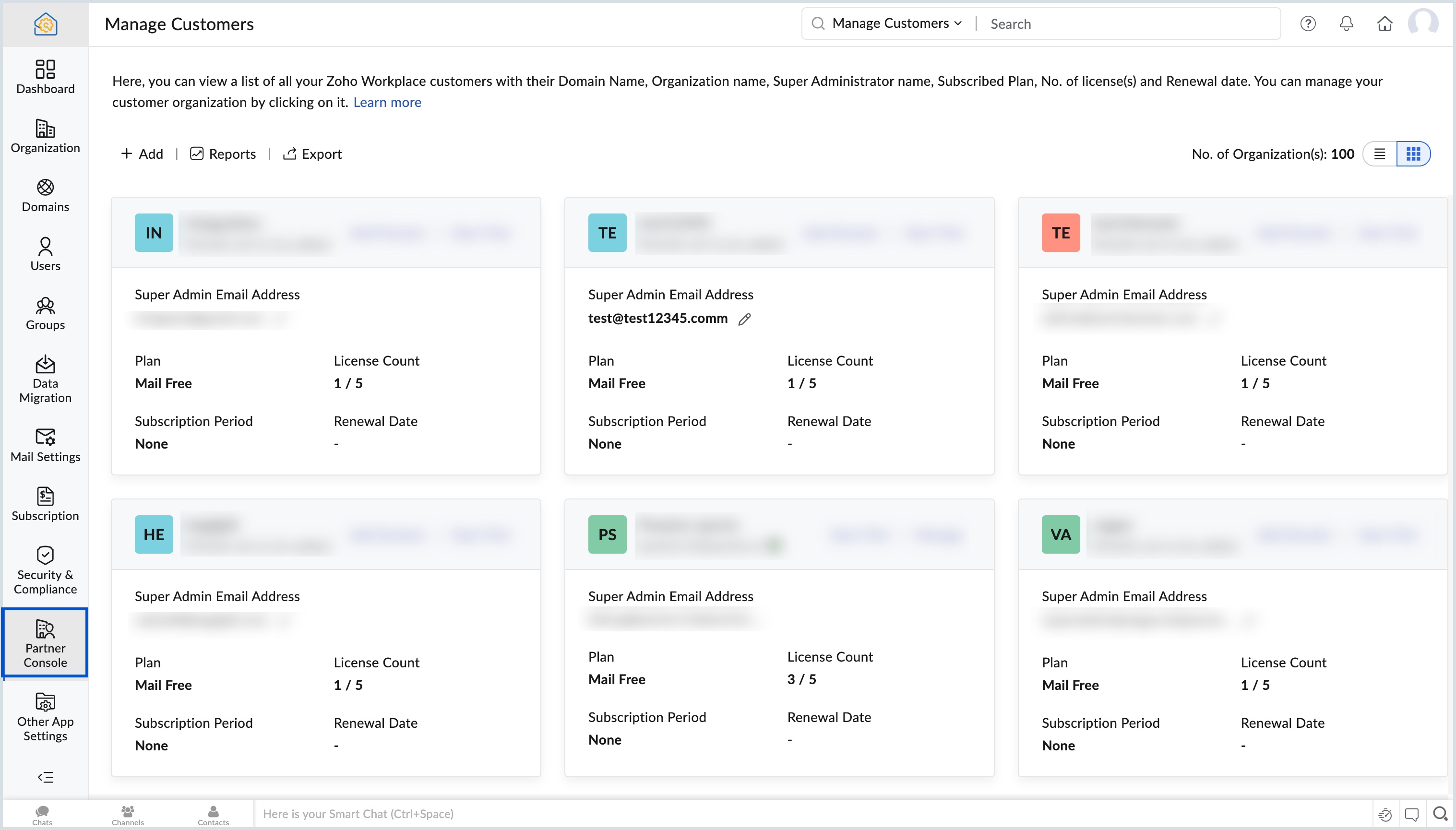
Task: Open the chat history icon in bottom bar
Action: click(1385, 814)
